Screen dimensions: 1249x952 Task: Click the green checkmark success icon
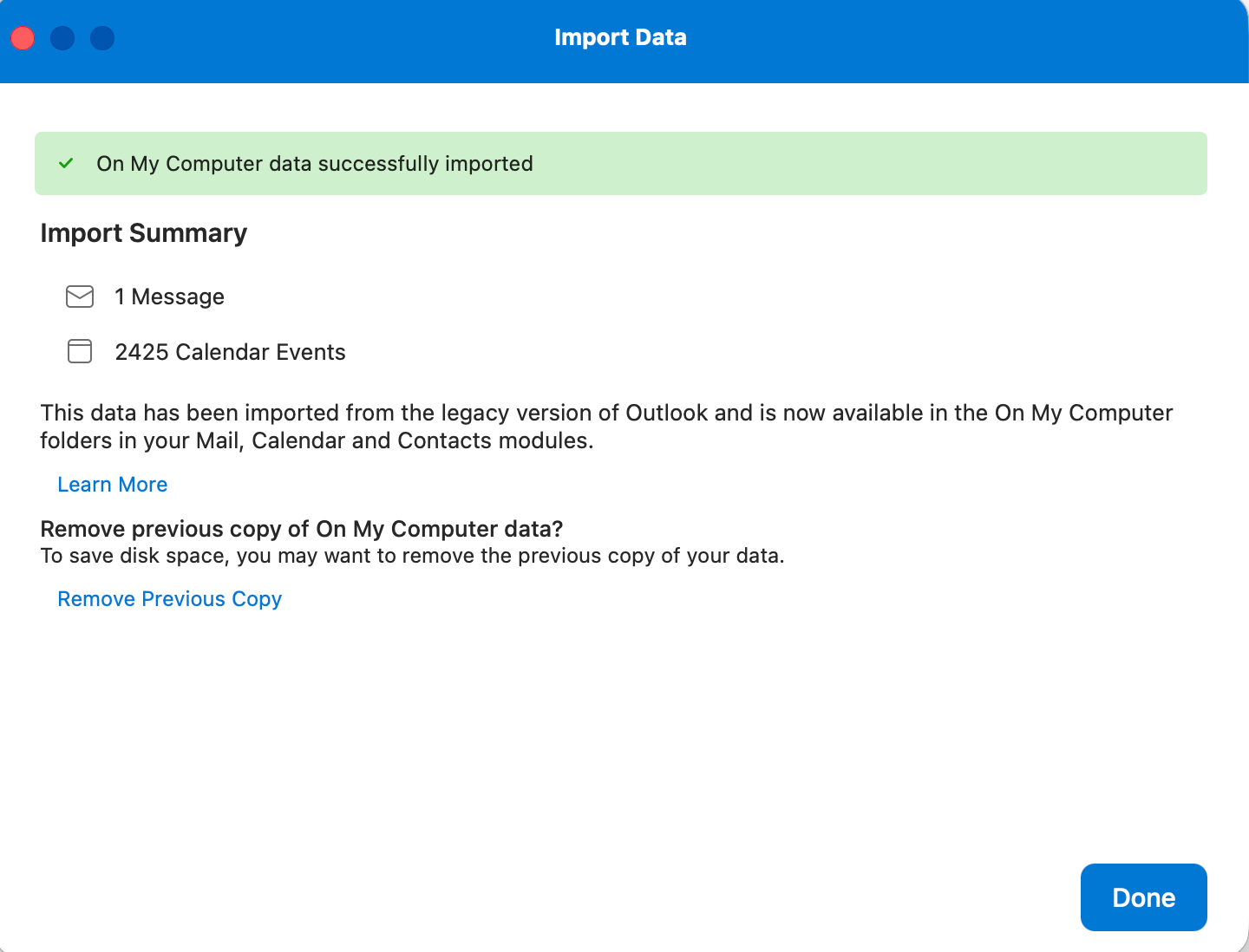click(x=66, y=163)
